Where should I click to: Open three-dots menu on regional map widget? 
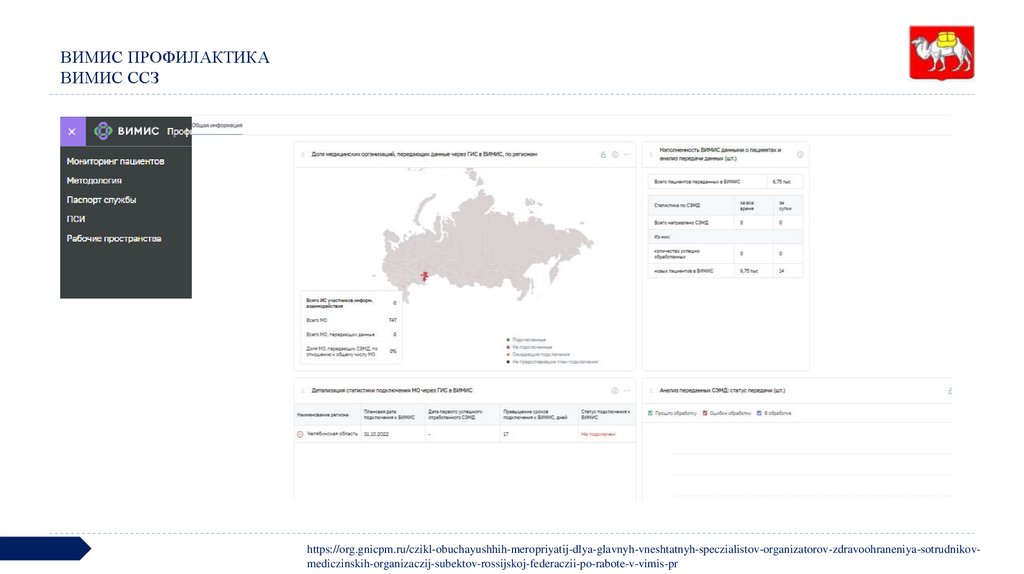(627, 155)
